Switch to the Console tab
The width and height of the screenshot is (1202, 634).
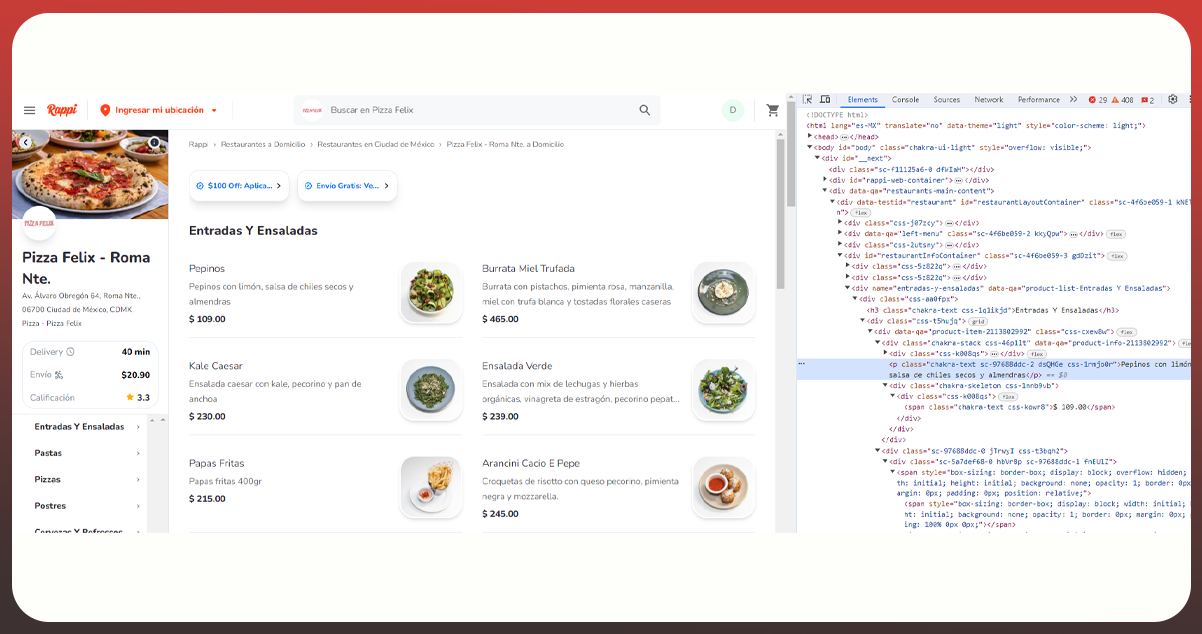905,100
